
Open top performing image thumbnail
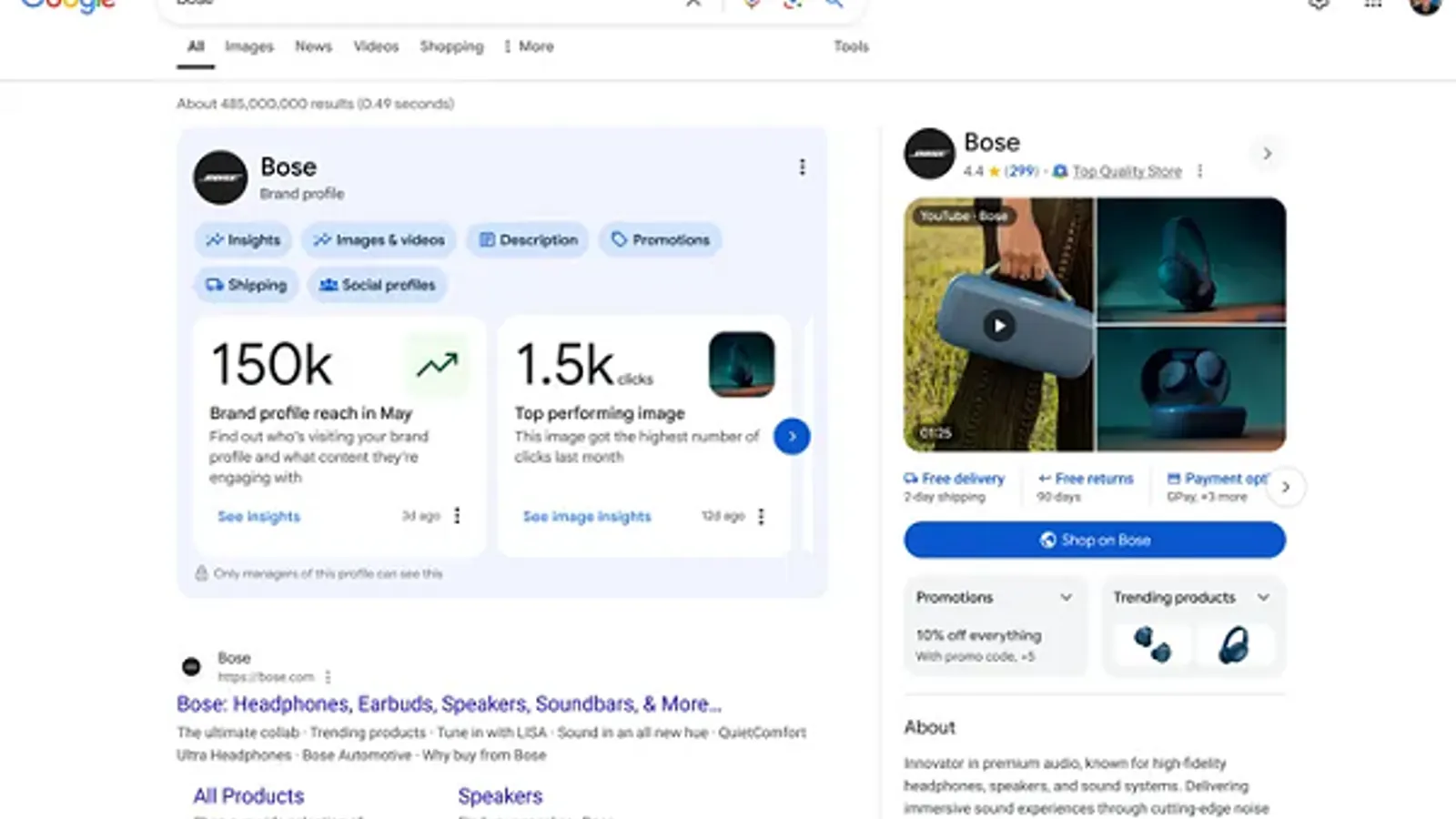tap(742, 364)
